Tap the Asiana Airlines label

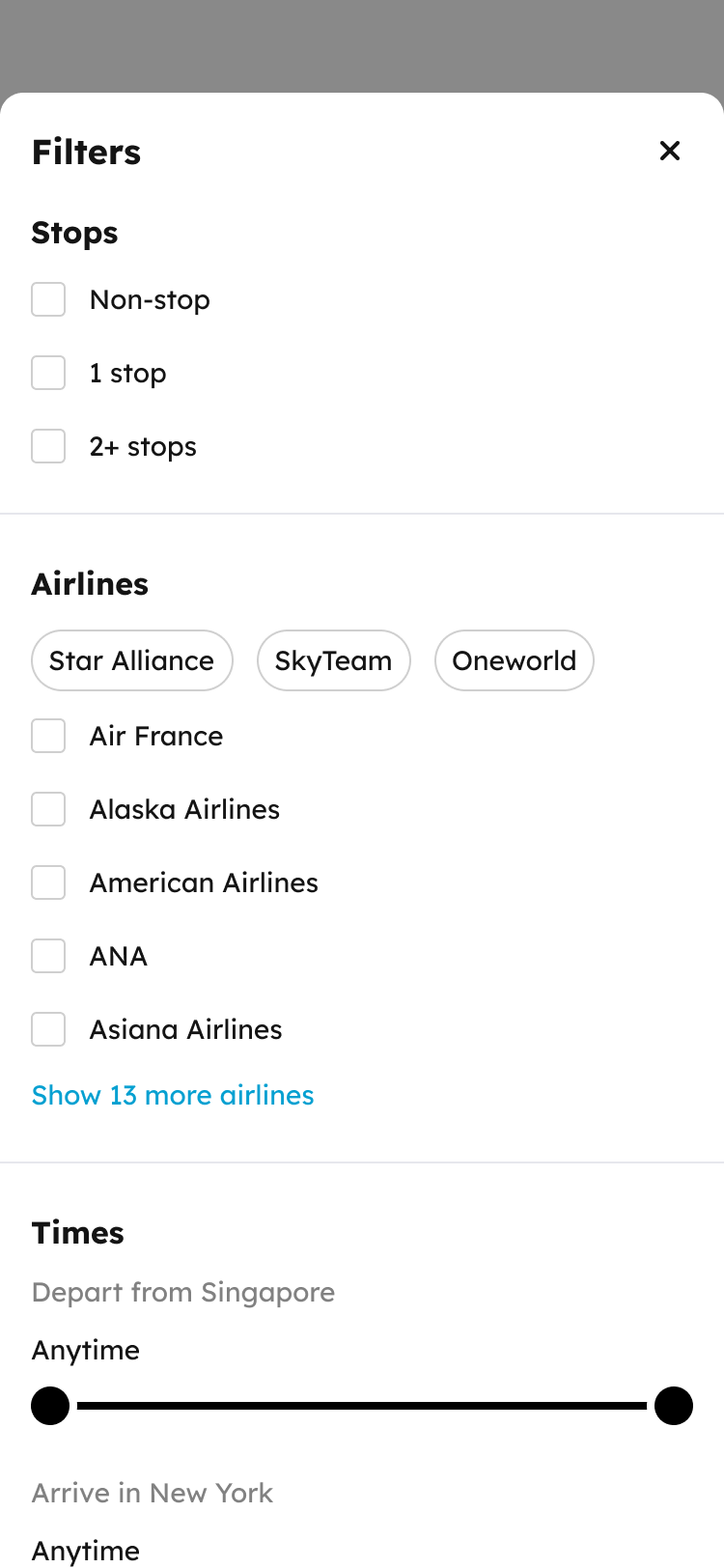pyautogui.click(x=186, y=1029)
